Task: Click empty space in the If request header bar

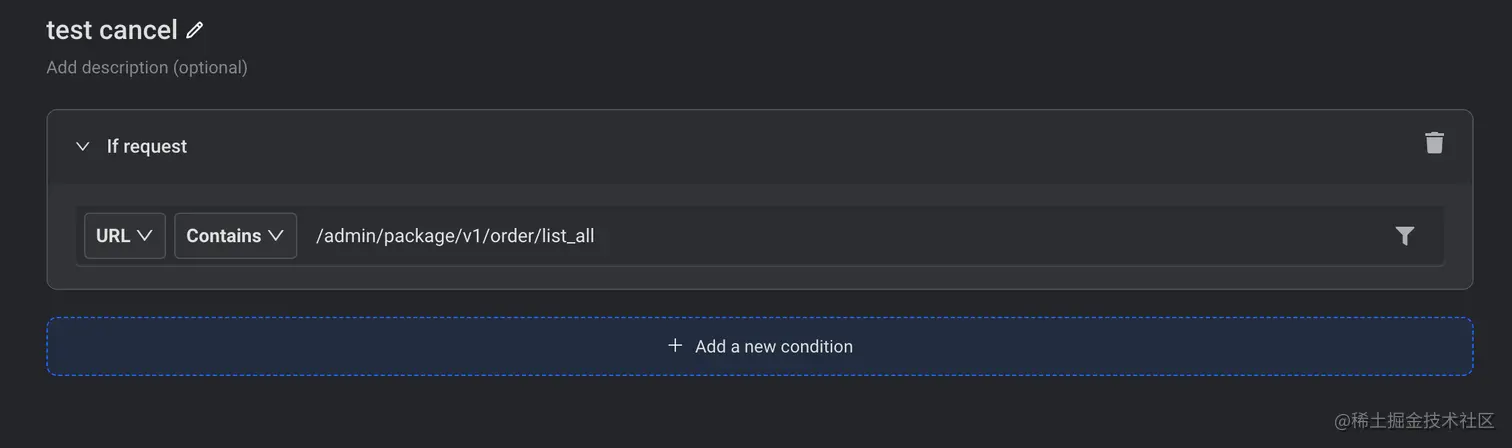Action: click(x=800, y=146)
